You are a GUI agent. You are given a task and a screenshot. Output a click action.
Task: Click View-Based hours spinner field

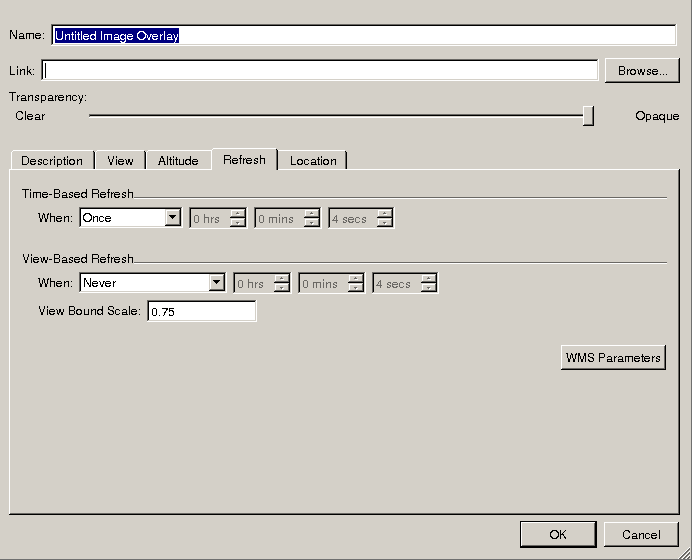coord(253,284)
